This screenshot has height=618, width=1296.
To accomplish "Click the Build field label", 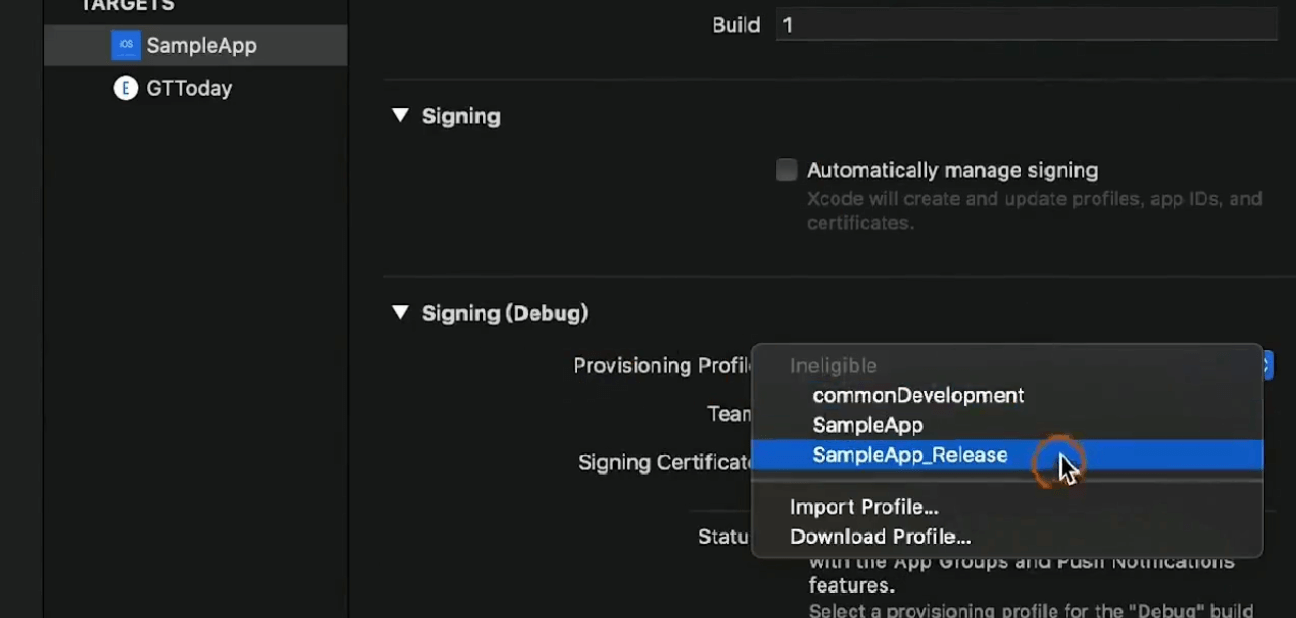I will coord(736,25).
